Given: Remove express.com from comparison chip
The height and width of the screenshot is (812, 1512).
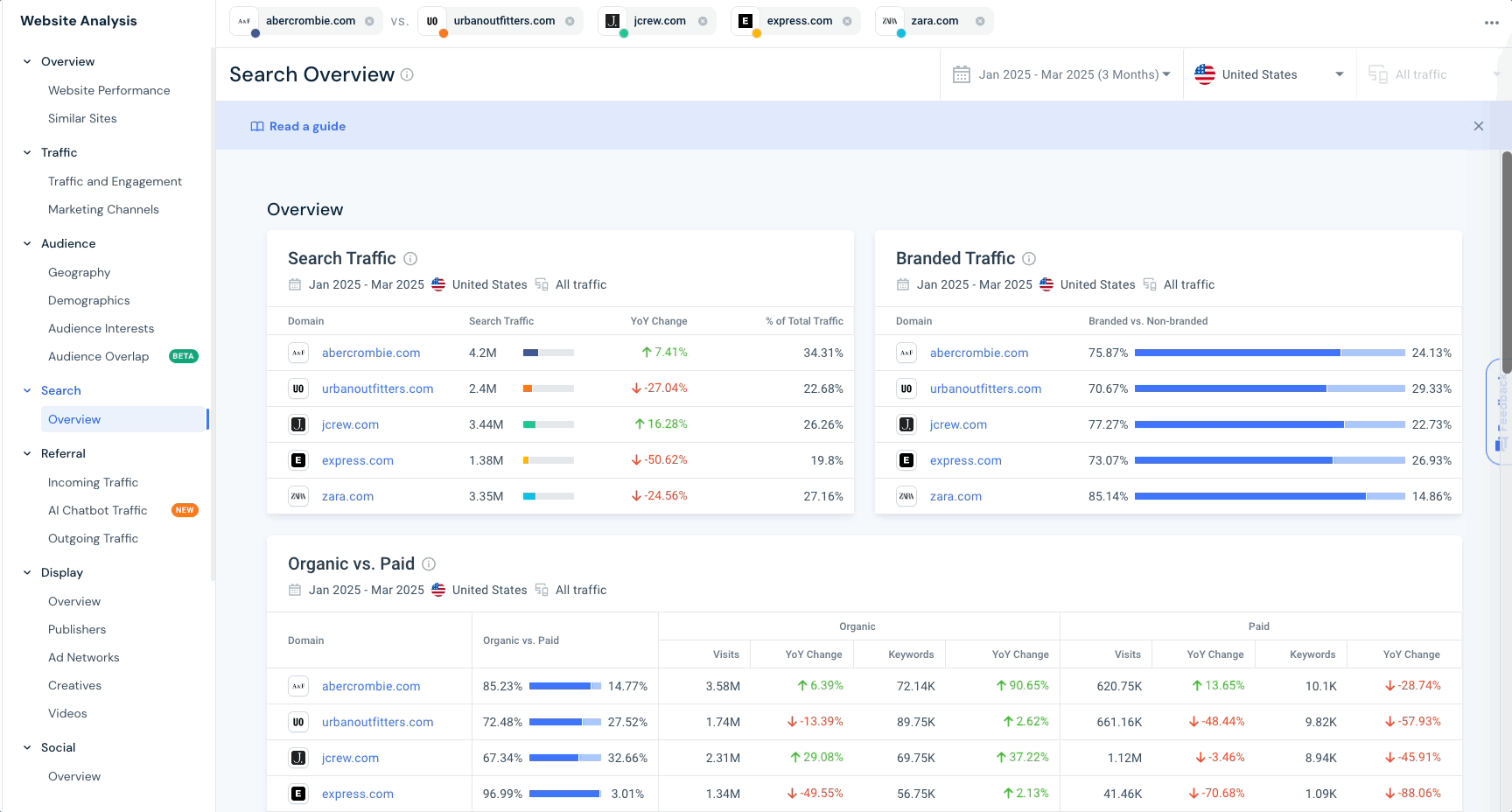Looking at the screenshot, I should [847, 21].
